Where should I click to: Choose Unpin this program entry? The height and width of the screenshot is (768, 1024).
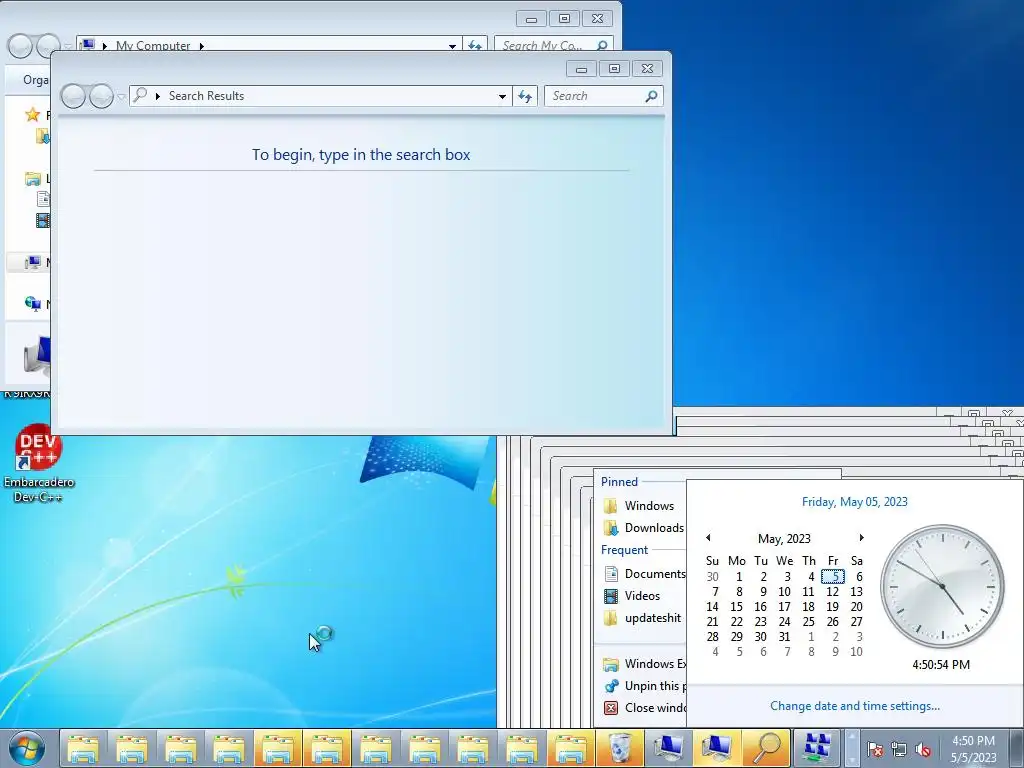(643, 686)
